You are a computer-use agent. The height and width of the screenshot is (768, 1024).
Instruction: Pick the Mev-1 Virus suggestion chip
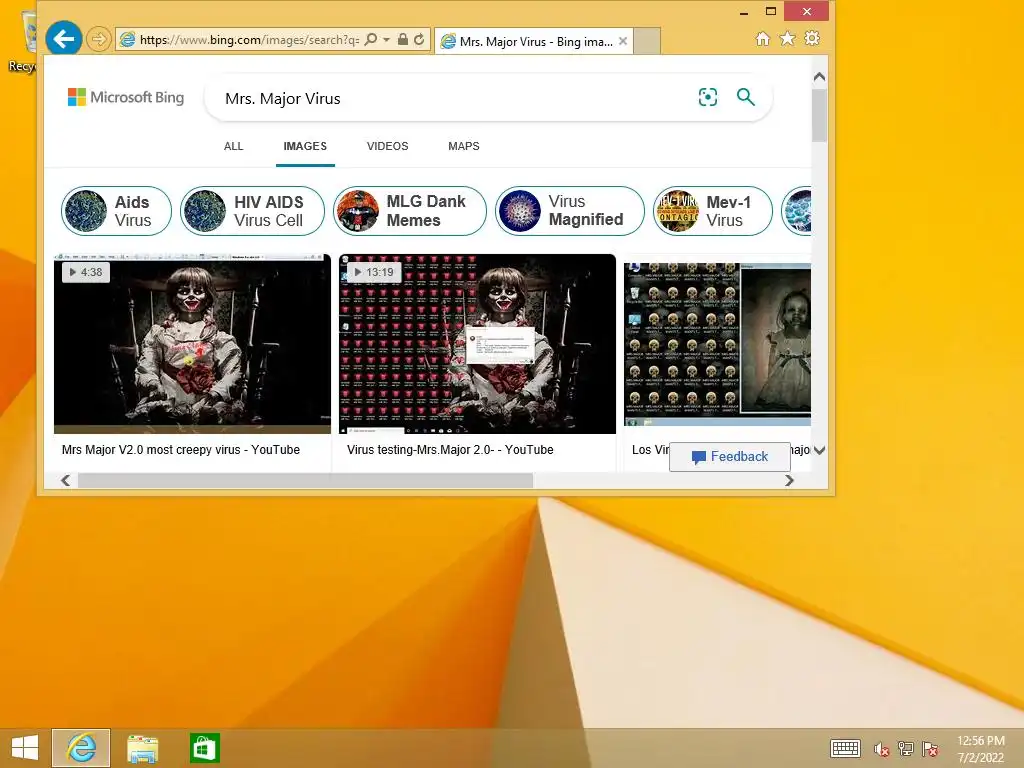pyautogui.click(x=713, y=211)
